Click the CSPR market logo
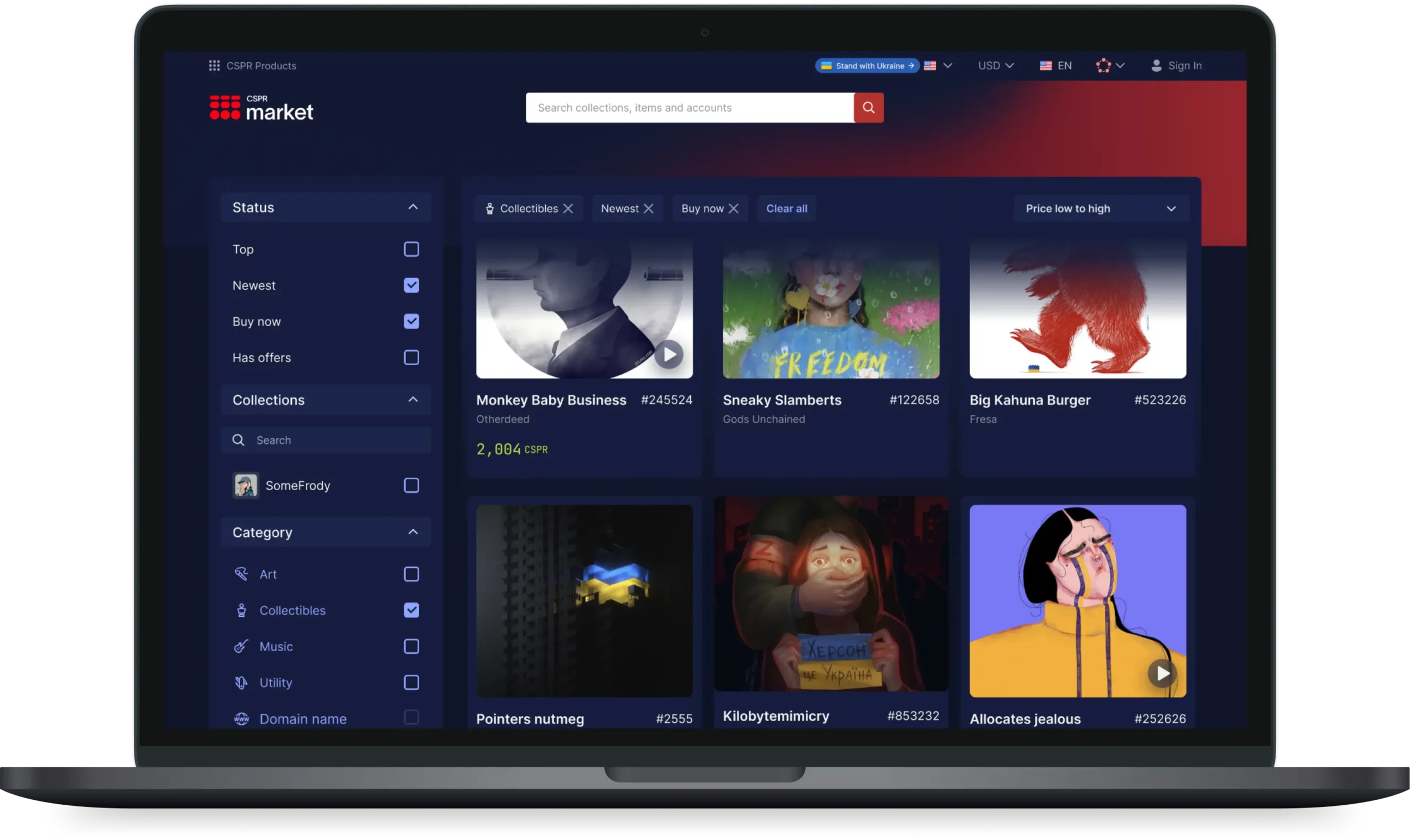 click(261, 108)
